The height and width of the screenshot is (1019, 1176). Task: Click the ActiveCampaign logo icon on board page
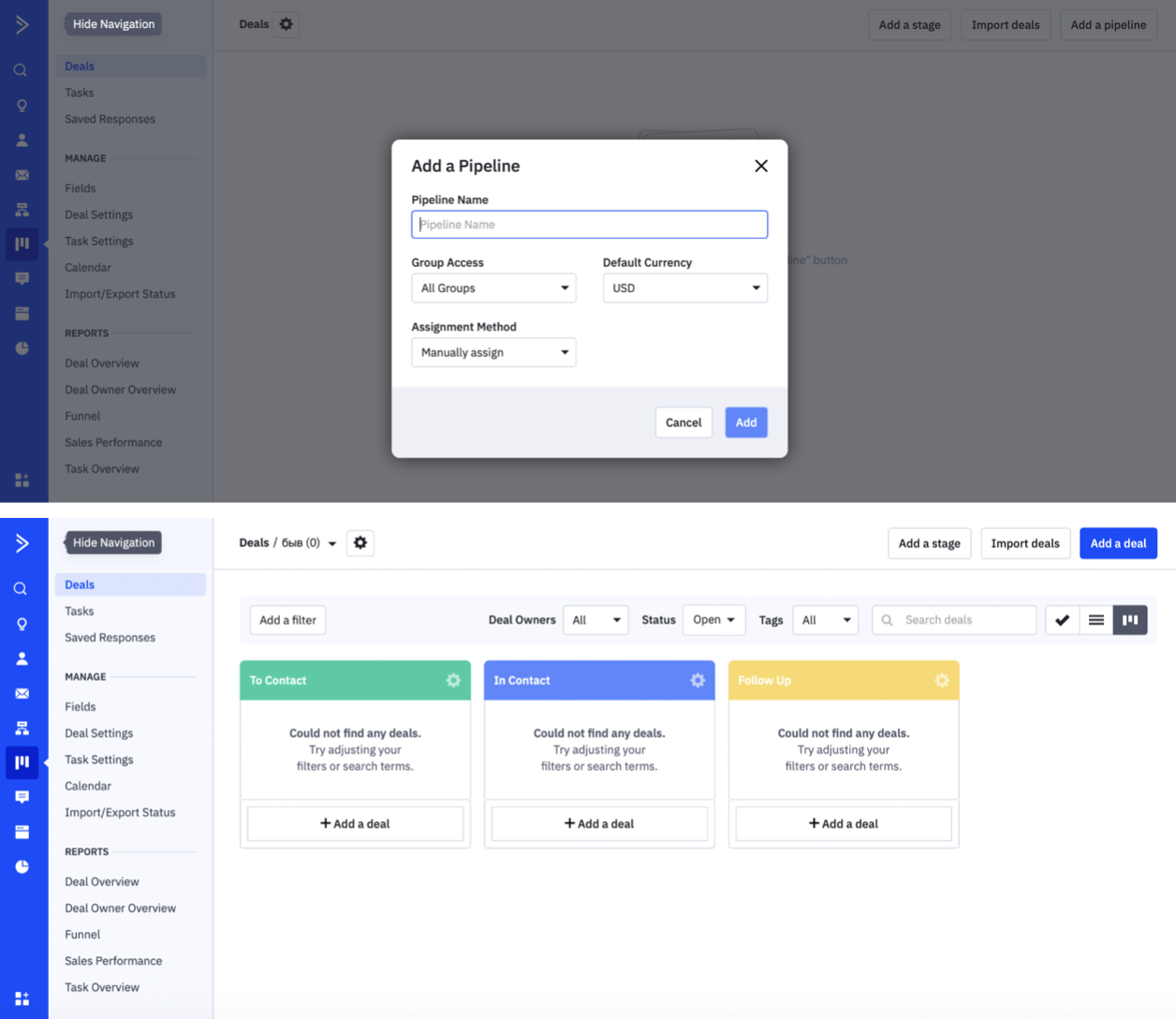pos(22,543)
